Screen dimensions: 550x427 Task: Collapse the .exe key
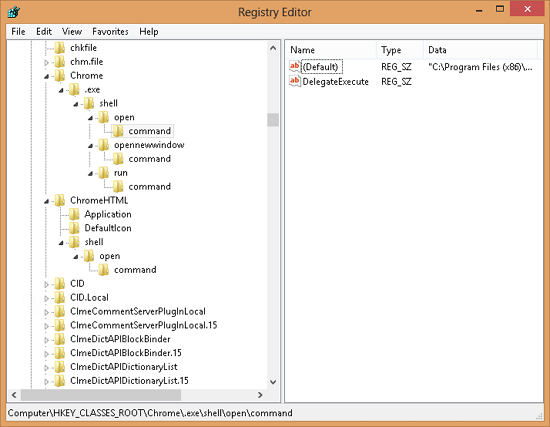61,90
